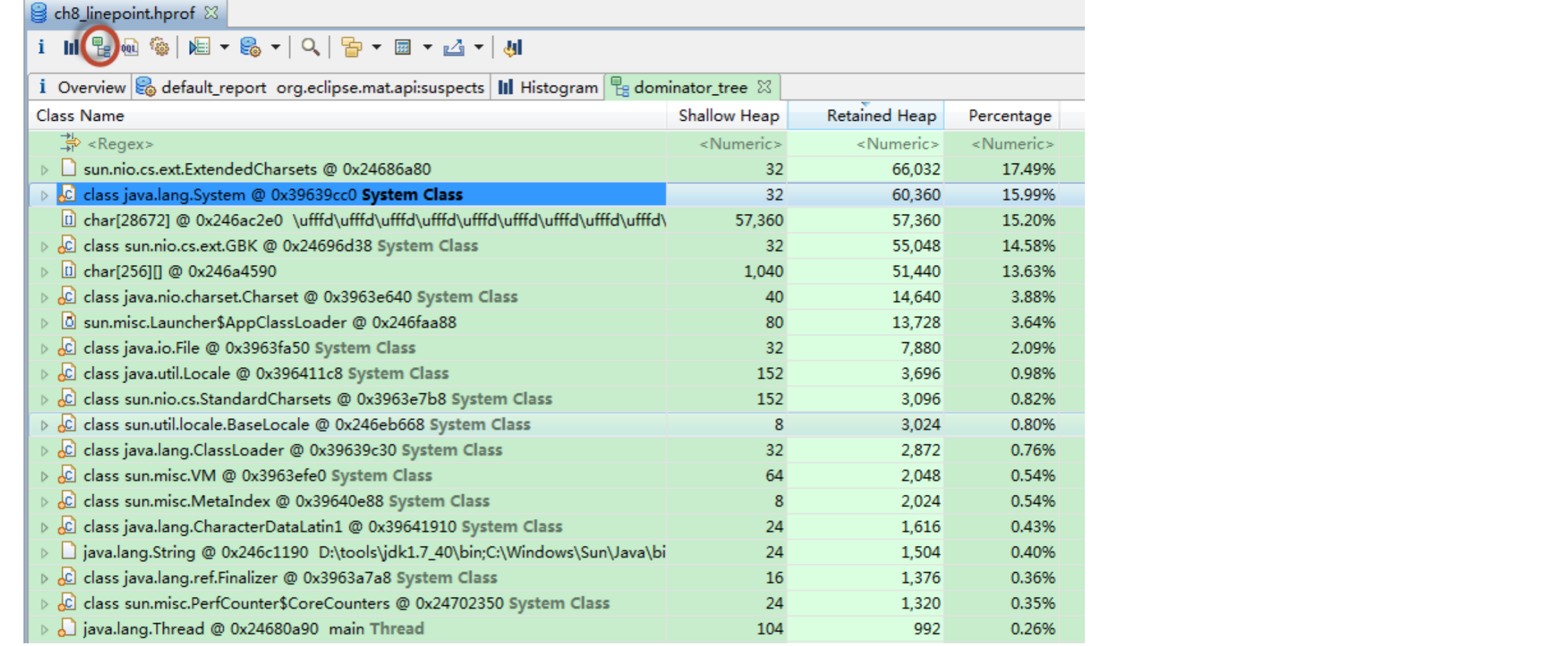
Task: Expand the Launcher$AppClassLoader row
Action: (45, 323)
